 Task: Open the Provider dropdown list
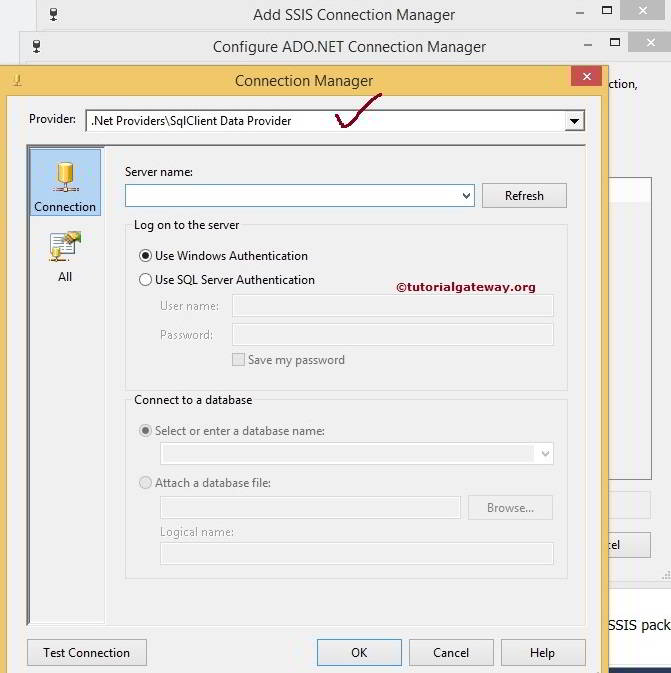click(574, 121)
